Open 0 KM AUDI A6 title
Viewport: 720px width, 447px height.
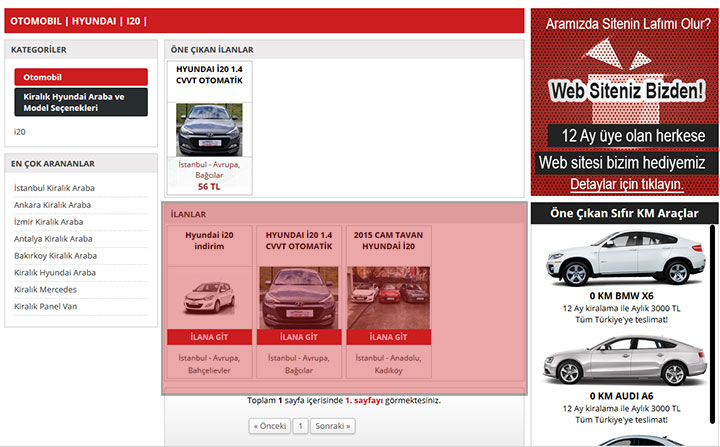point(621,396)
